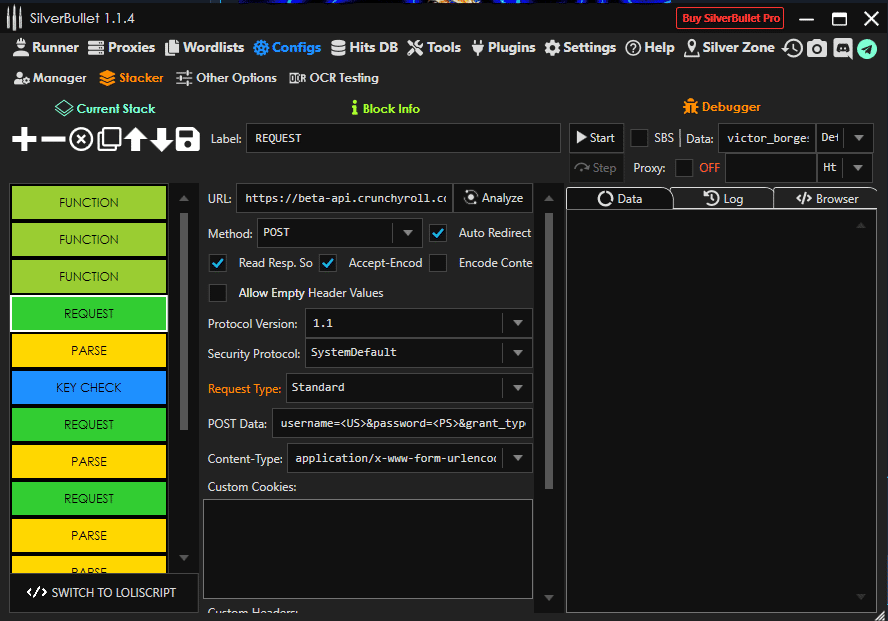Toggle SBS checkbox
The image size is (888, 621).
(x=639, y=138)
